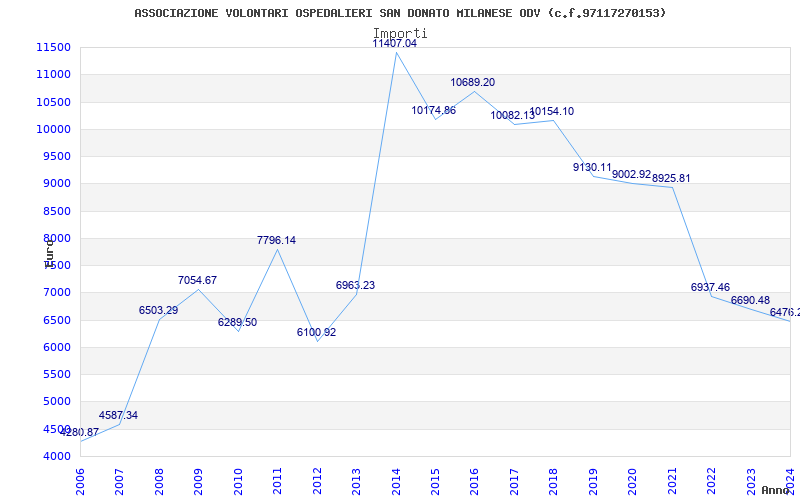Click the data label 4587.34
Screen dimensions: 800x500
[118, 415]
